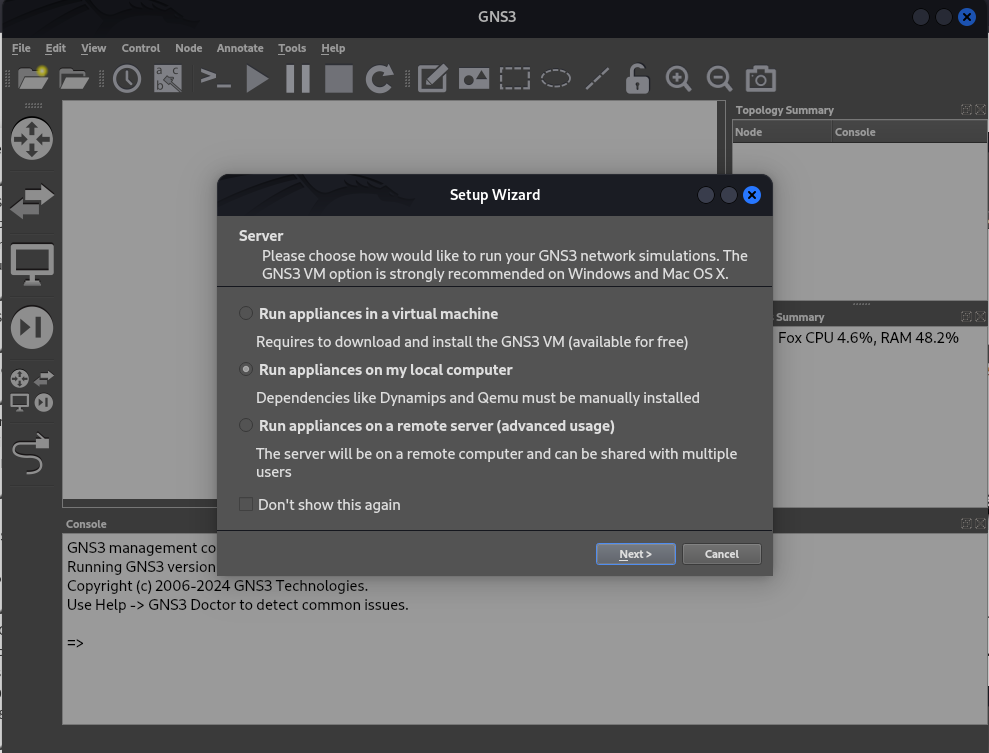Open the File menu
Screen dimensions: 989x753
point(21,48)
